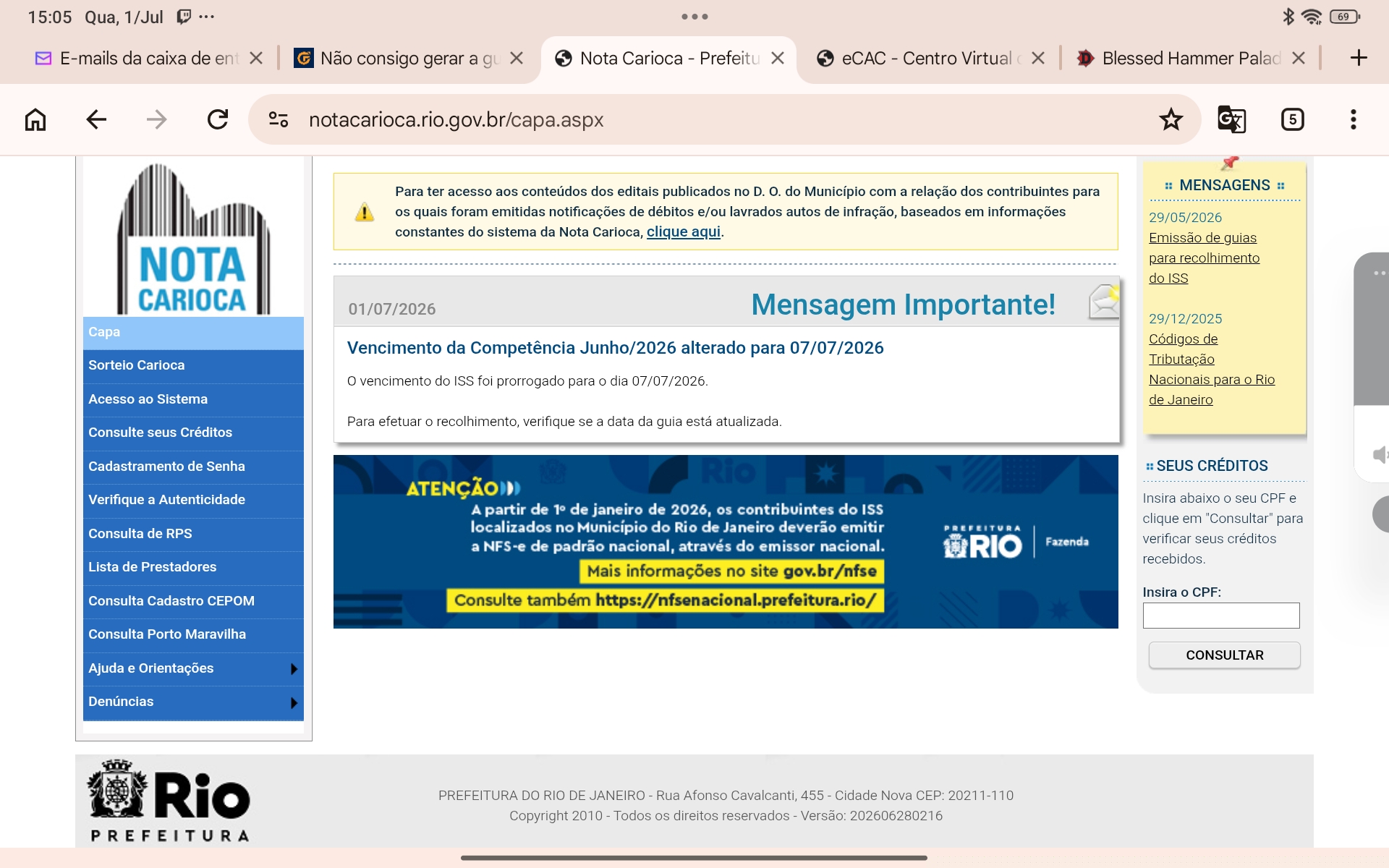This screenshot has height=868, width=1389.
Task: Click the address bar URL notacarioca.rio.gov.br
Action: [x=456, y=119]
